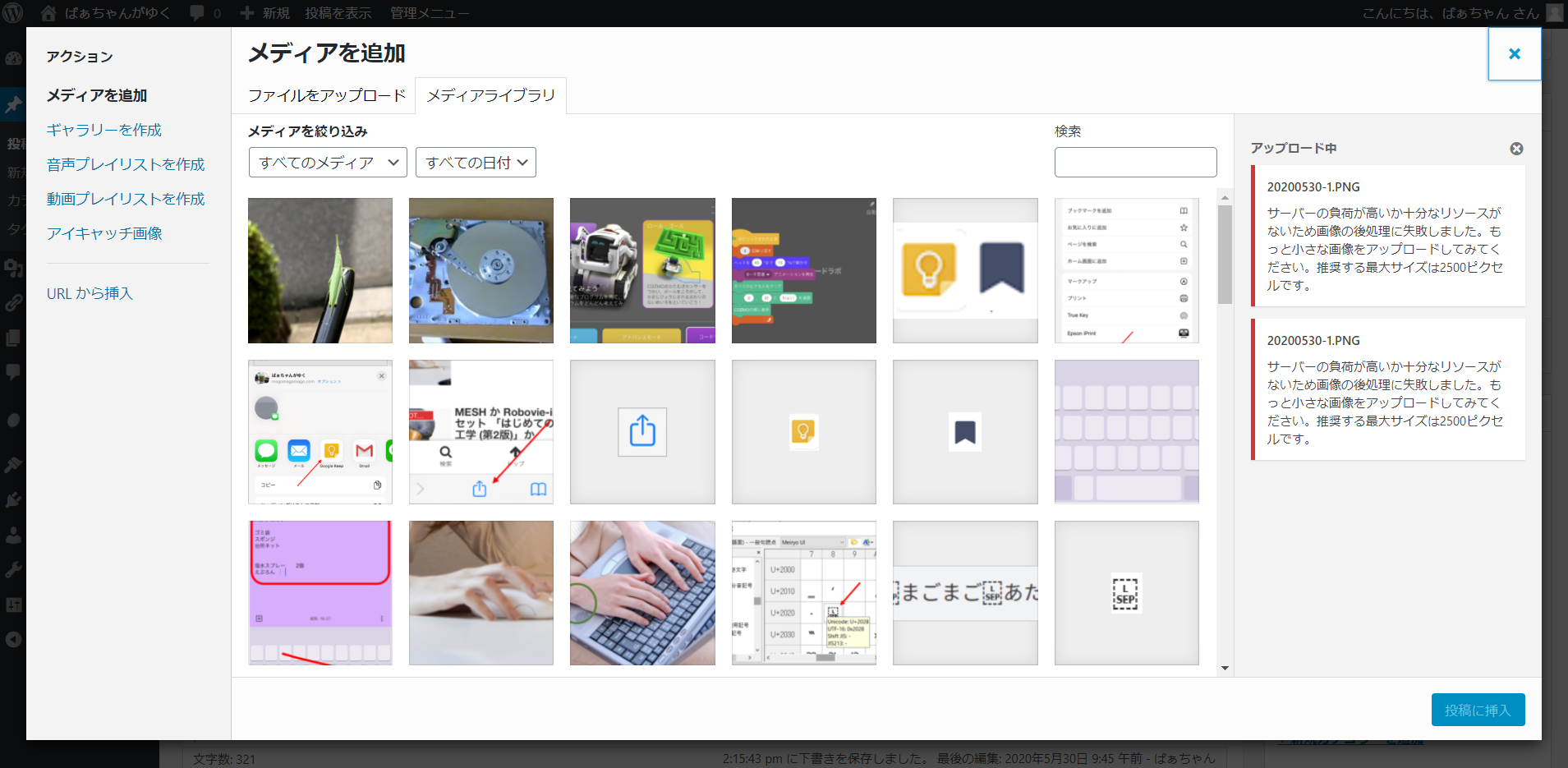This screenshot has width=1568, height=768.
Task: Select the まごまご text image thumbnail
Action: click(x=965, y=593)
